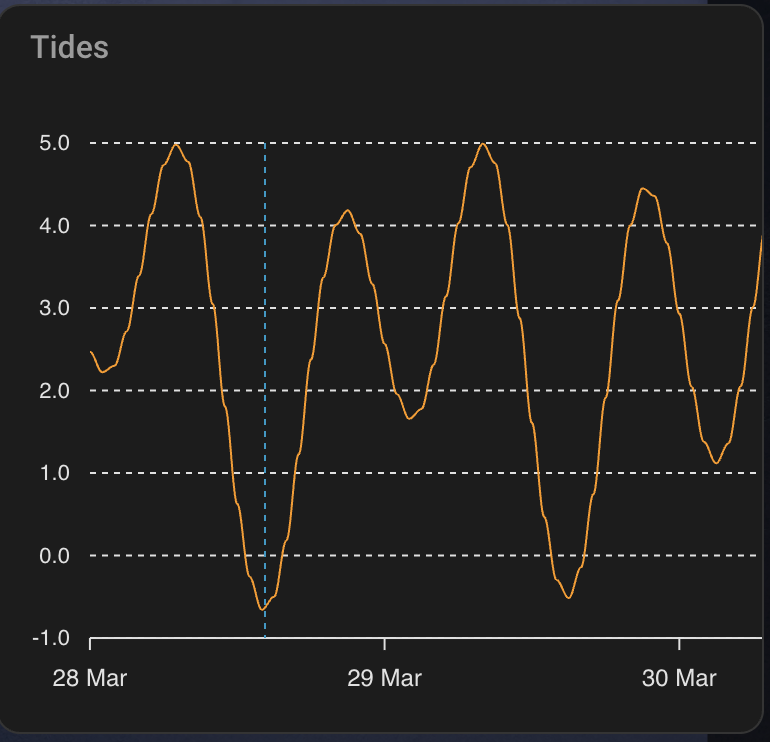This screenshot has height=742, width=770.
Task: Click the 4.4 peak just before 30 Mar
Action: click(644, 189)
